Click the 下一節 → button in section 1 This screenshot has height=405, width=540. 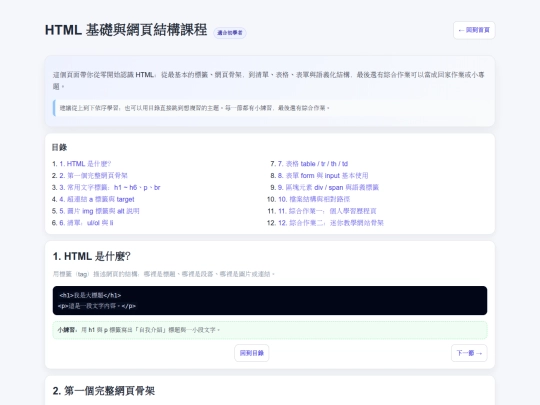[469, 353]
